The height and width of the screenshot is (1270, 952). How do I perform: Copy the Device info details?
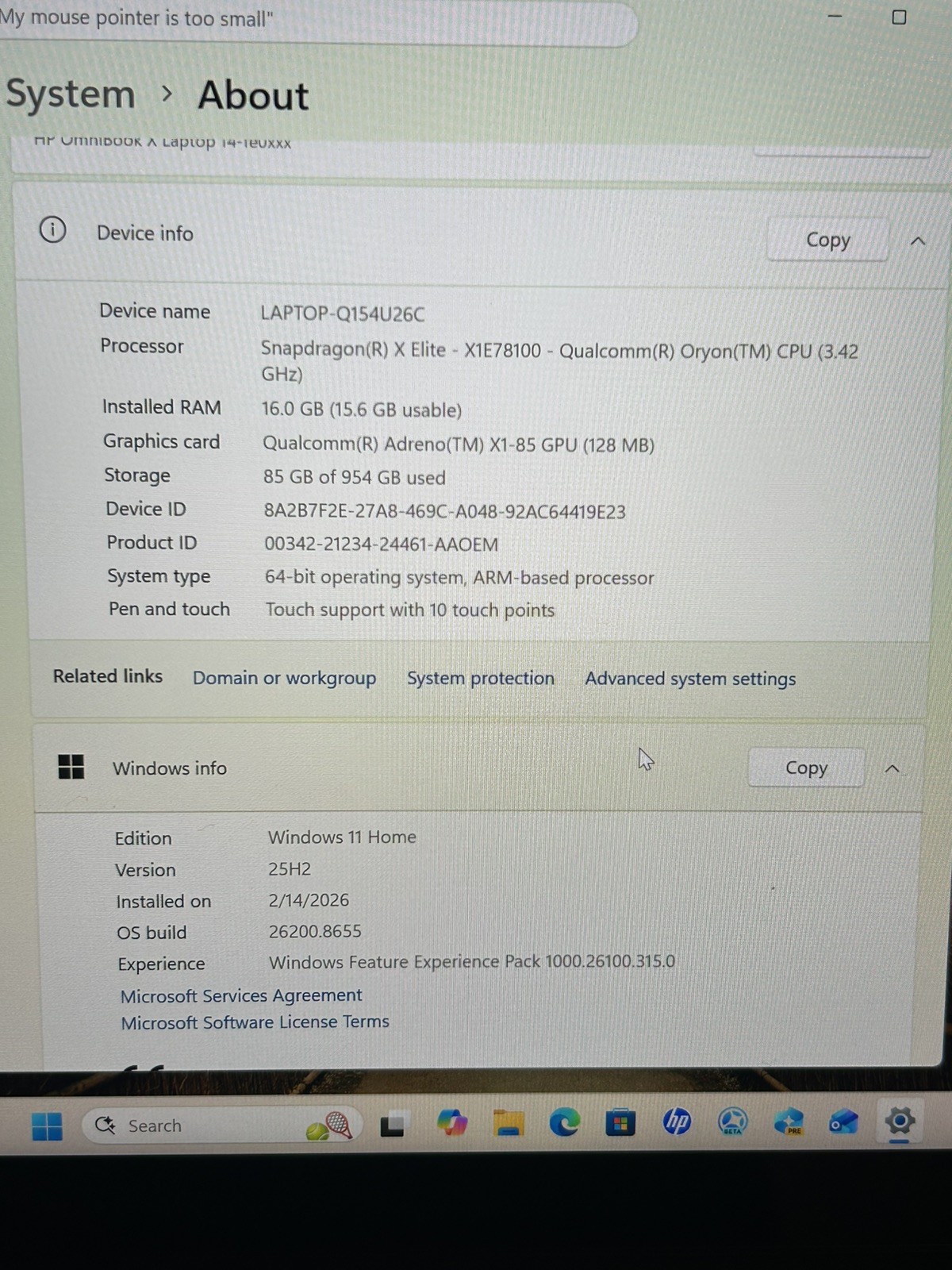click(x=827, y=240)
